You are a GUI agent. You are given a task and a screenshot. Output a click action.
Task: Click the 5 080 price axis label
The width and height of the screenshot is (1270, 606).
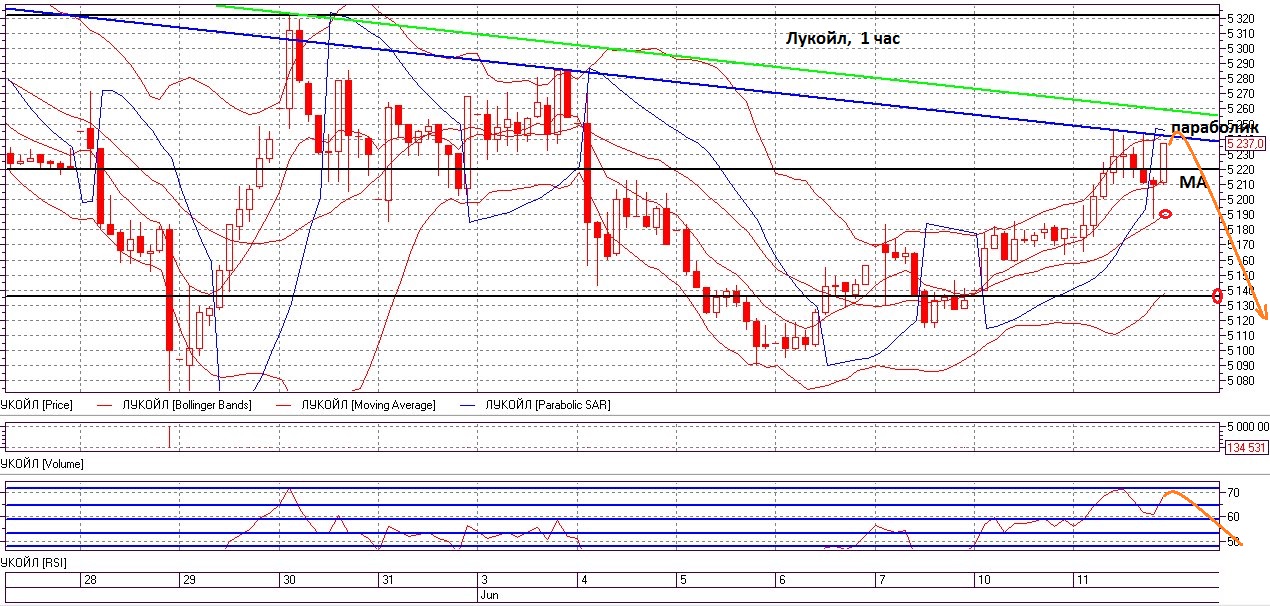(1243, 380)
